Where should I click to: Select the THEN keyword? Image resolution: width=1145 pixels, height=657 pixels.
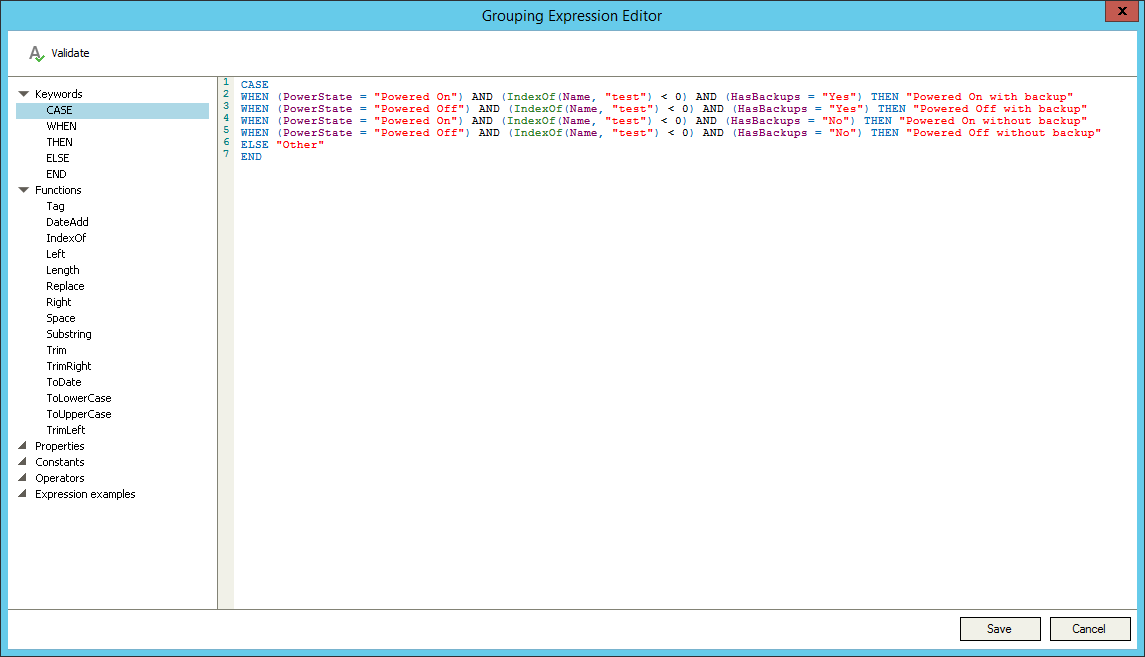click(x=60, y=142)
